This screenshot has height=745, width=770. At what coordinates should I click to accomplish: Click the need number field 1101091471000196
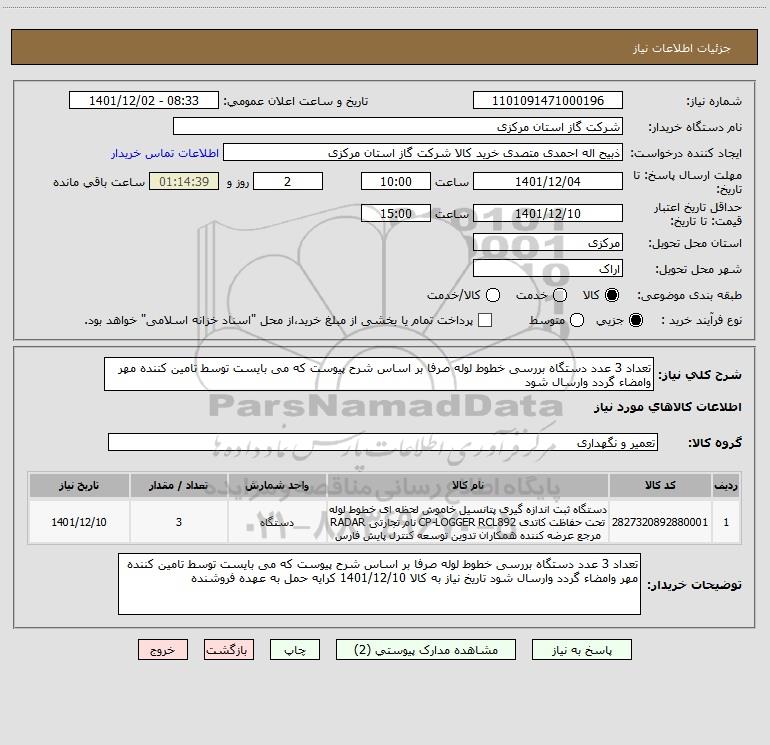pos(548,100)
